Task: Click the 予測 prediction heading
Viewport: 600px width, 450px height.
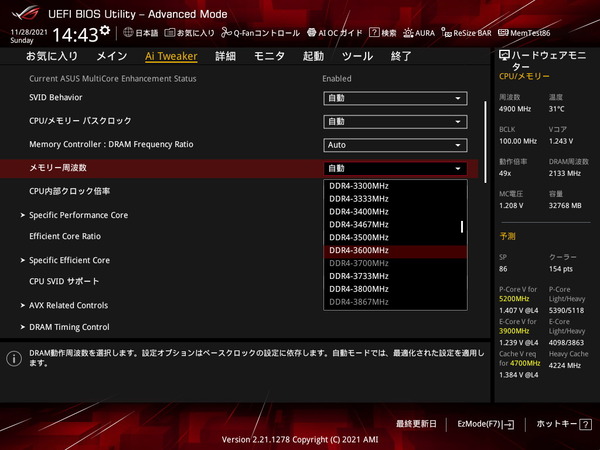Action: (x=507, y=236)
